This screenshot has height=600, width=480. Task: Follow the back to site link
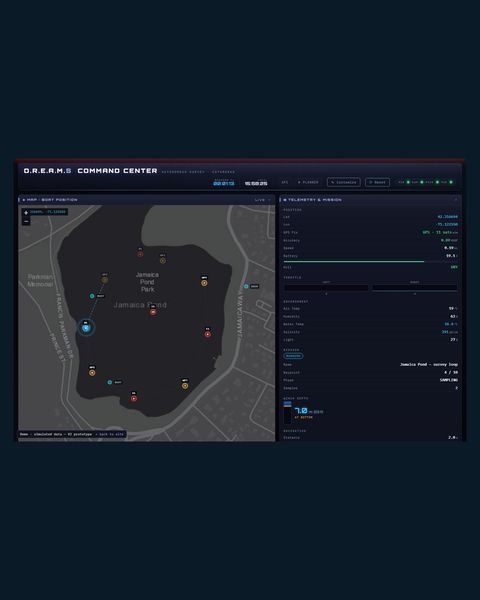point(111,434)
